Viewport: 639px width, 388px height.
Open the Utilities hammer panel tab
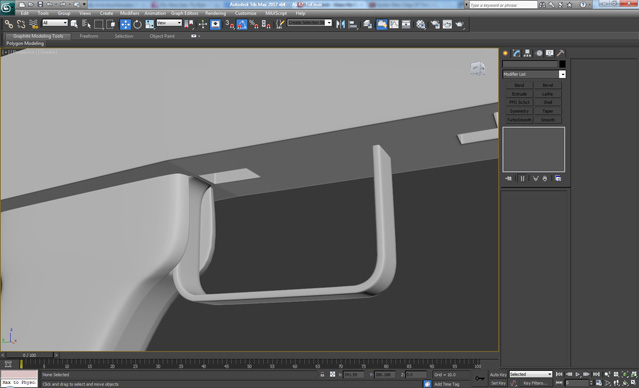(561, 53)
